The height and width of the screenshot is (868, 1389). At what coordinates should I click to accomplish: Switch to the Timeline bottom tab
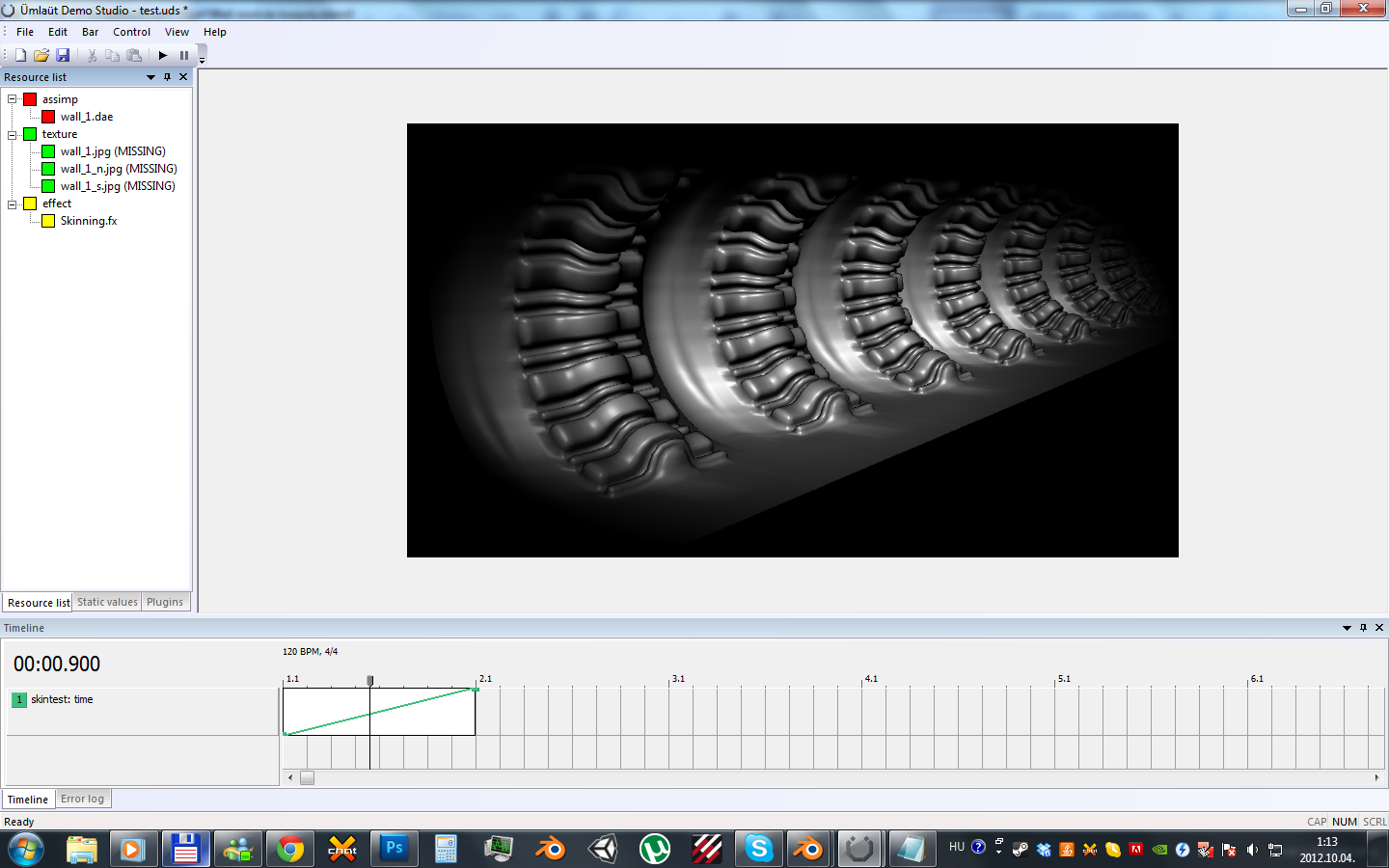click(x=28, y=799)
